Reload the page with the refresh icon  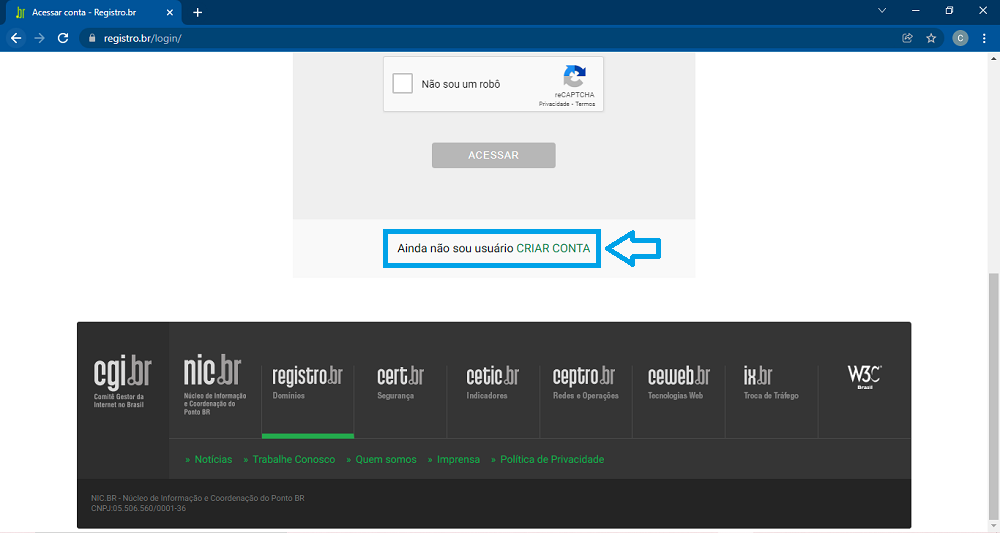pos(63,38)
